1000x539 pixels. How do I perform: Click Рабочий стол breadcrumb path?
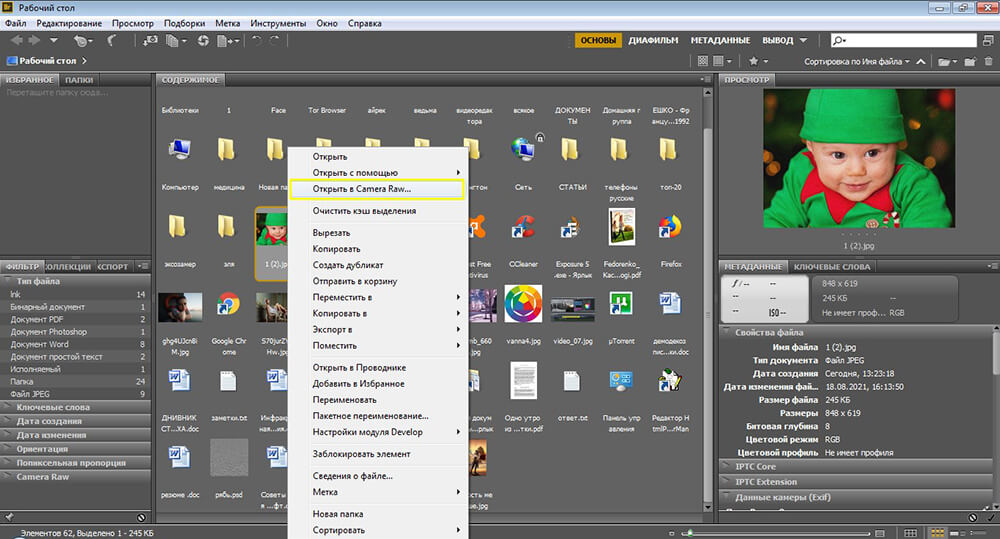(x=47, y=61)
